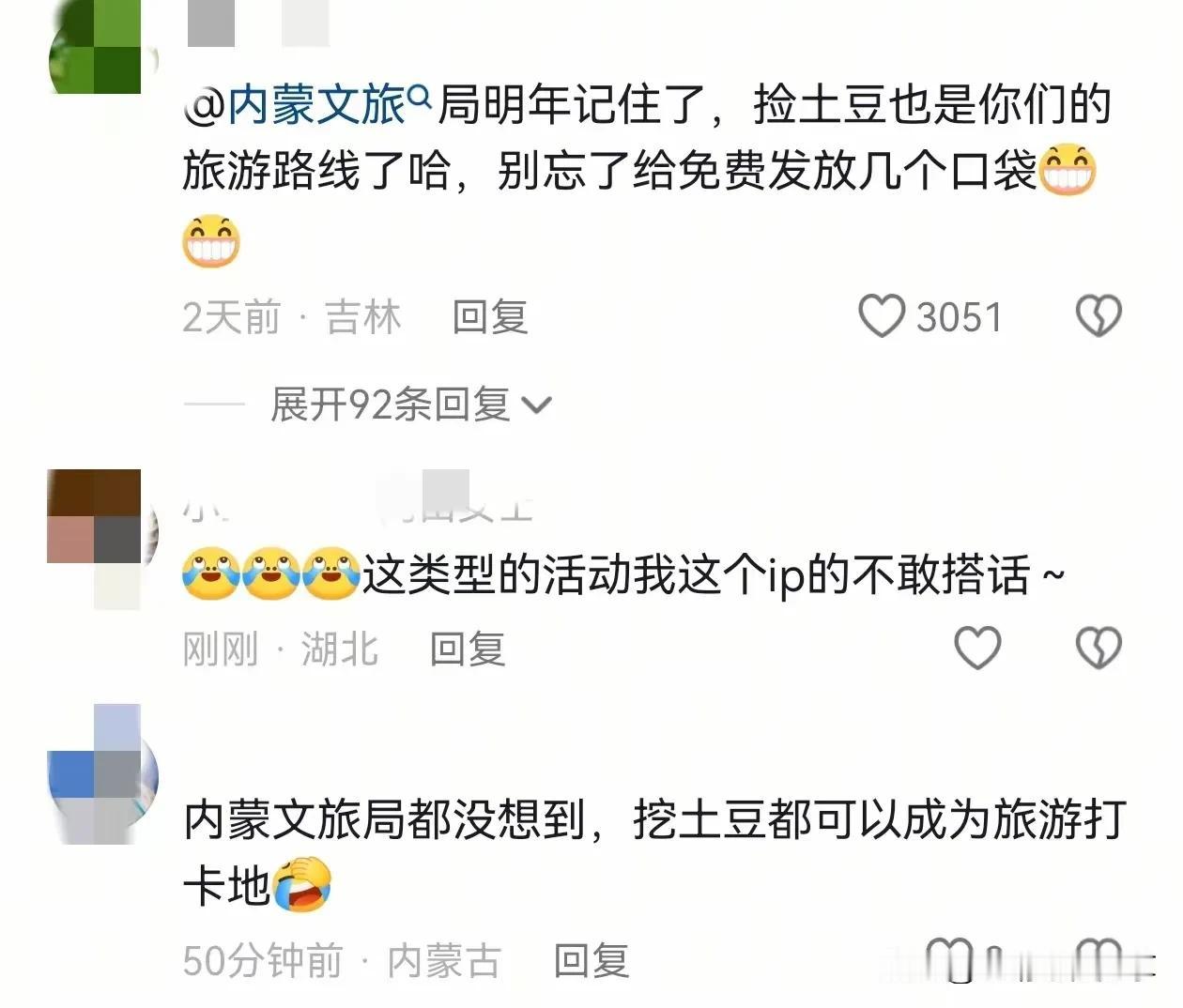Screen dimensions: 1183x1008
Task: Expand the 92 replies thread
Action: 410,405
